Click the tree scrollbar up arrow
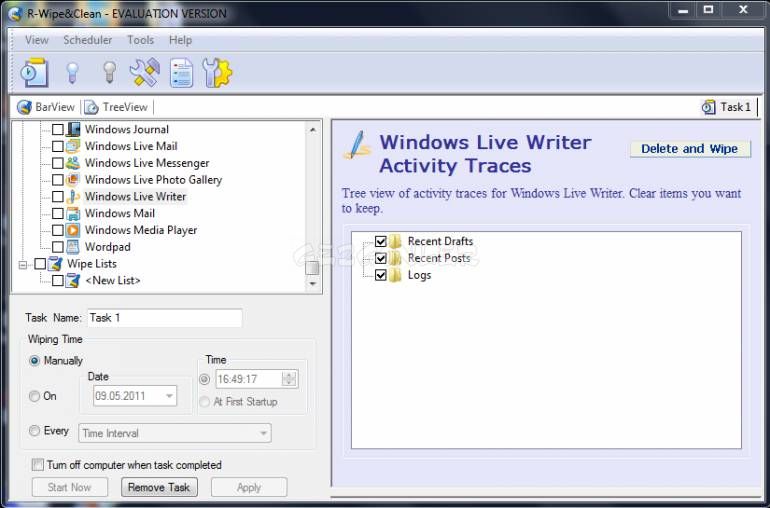This screenshot has width=770, height=508. point(312,130)
